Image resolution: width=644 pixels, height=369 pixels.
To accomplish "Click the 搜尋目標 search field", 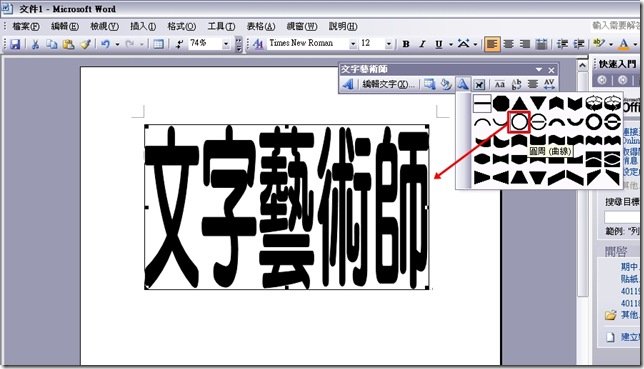I will tap(622, 217).
